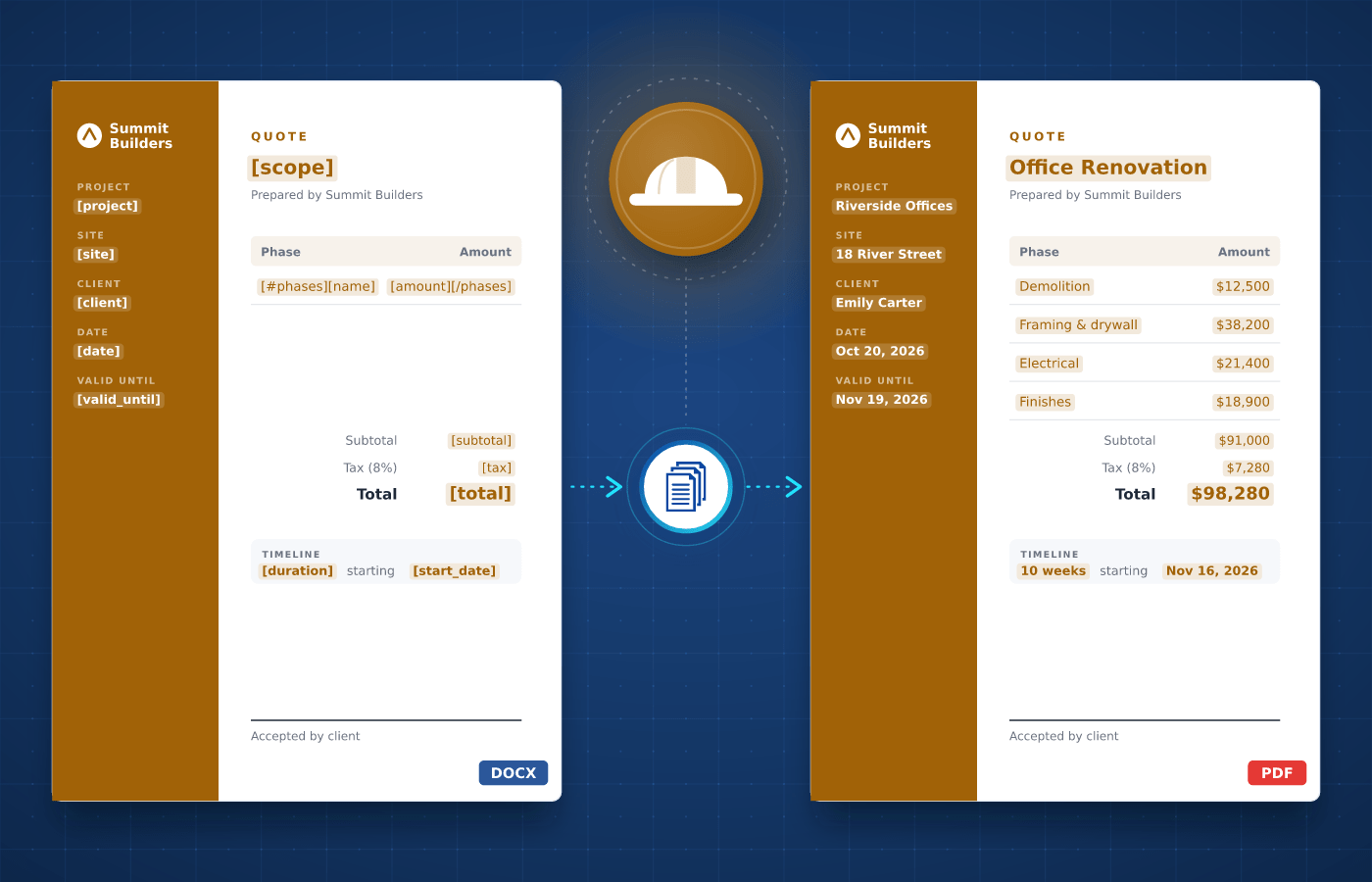Click the [client] placeholder
Image resolution: width=1372 pixels, height=882 pixels.
(103, 303)
